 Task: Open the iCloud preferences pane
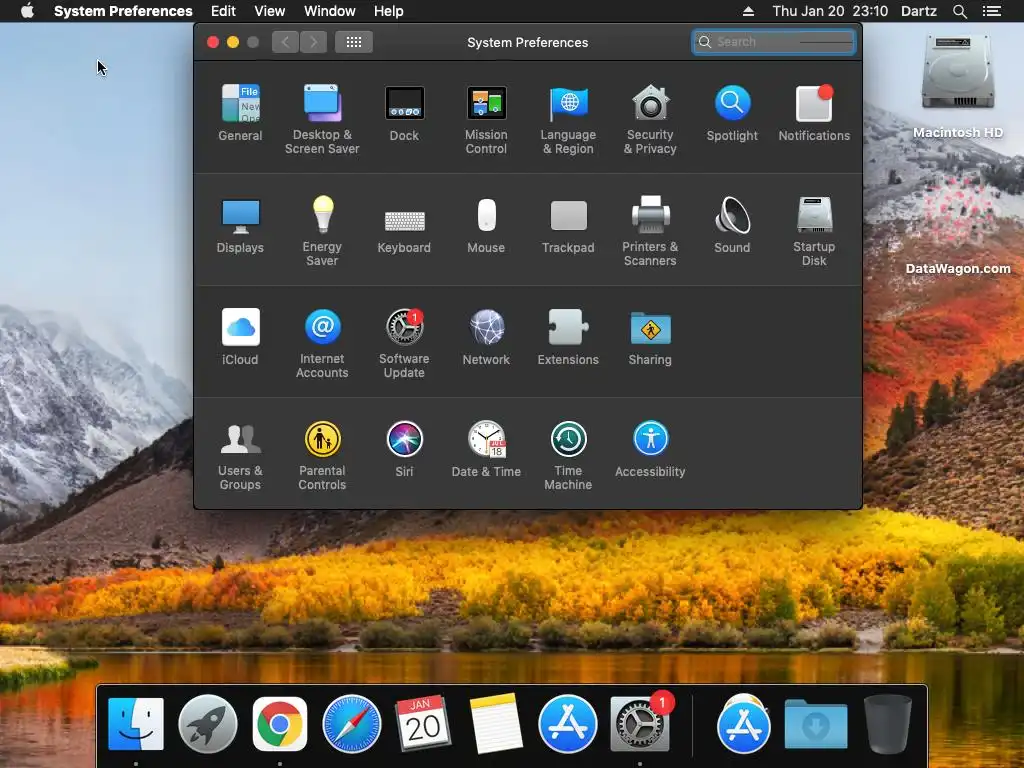(240, 337)
